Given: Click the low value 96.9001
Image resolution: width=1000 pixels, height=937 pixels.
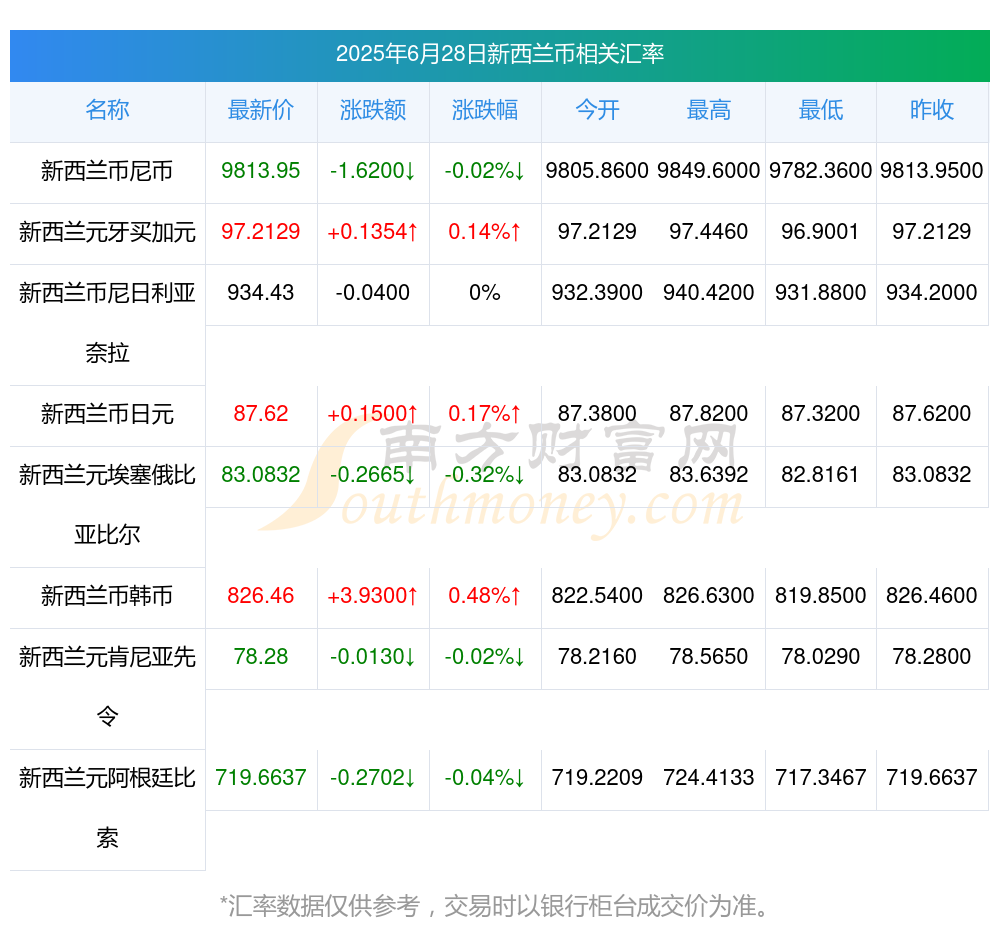Looking at the screenshot, I should click(821, 232).
